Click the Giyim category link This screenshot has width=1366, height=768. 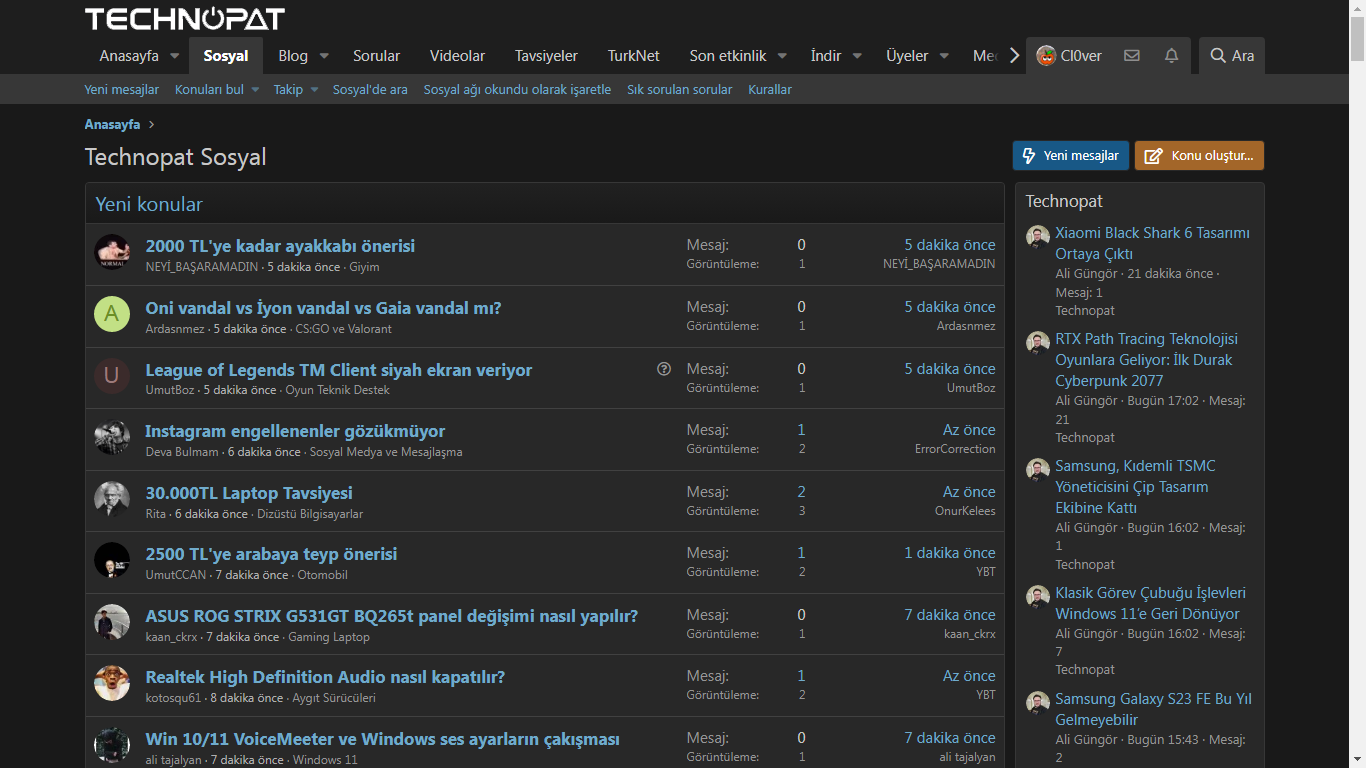point(364,267)
